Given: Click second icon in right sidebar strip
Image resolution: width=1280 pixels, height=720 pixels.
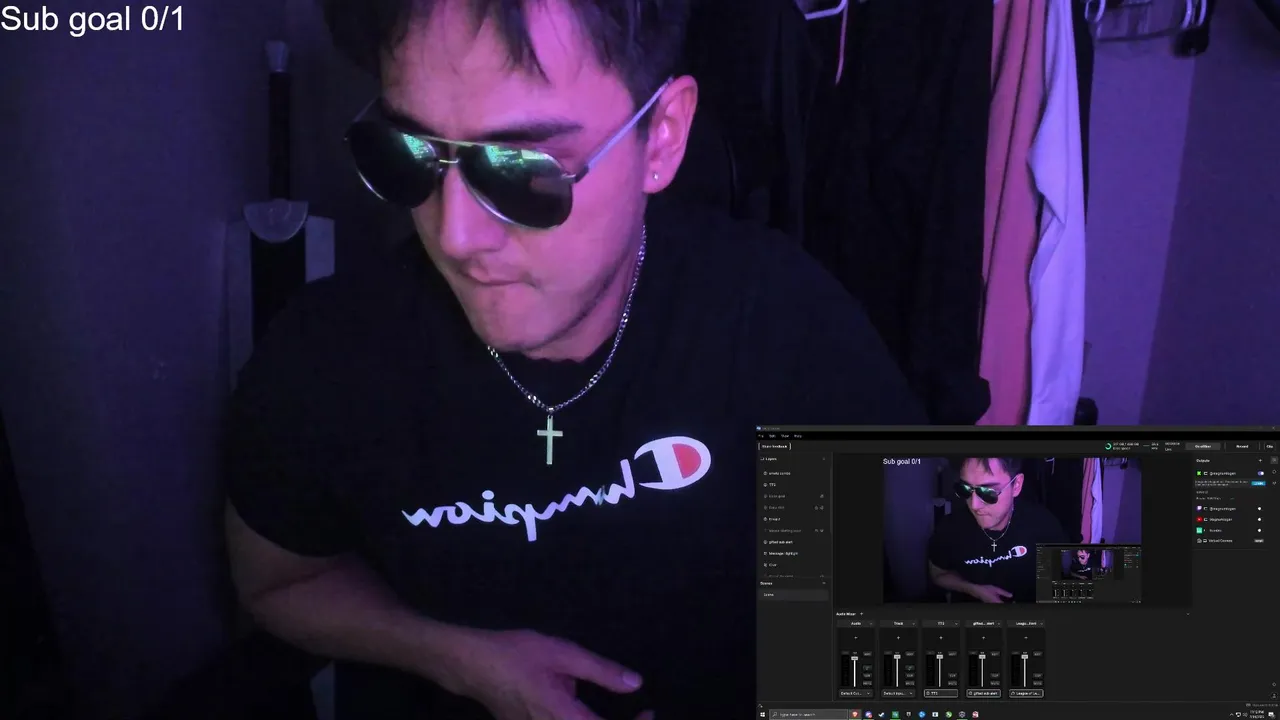Looking at the screenshot, I should (x=1274, y=472).
